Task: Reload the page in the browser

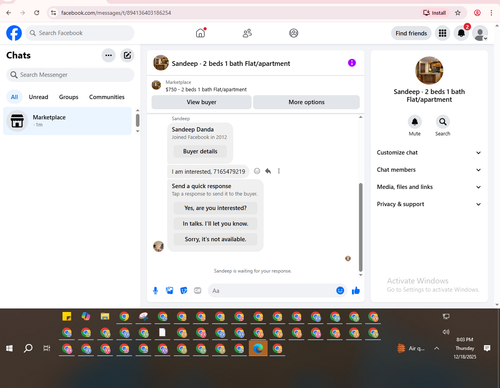Action: (37, 13)
